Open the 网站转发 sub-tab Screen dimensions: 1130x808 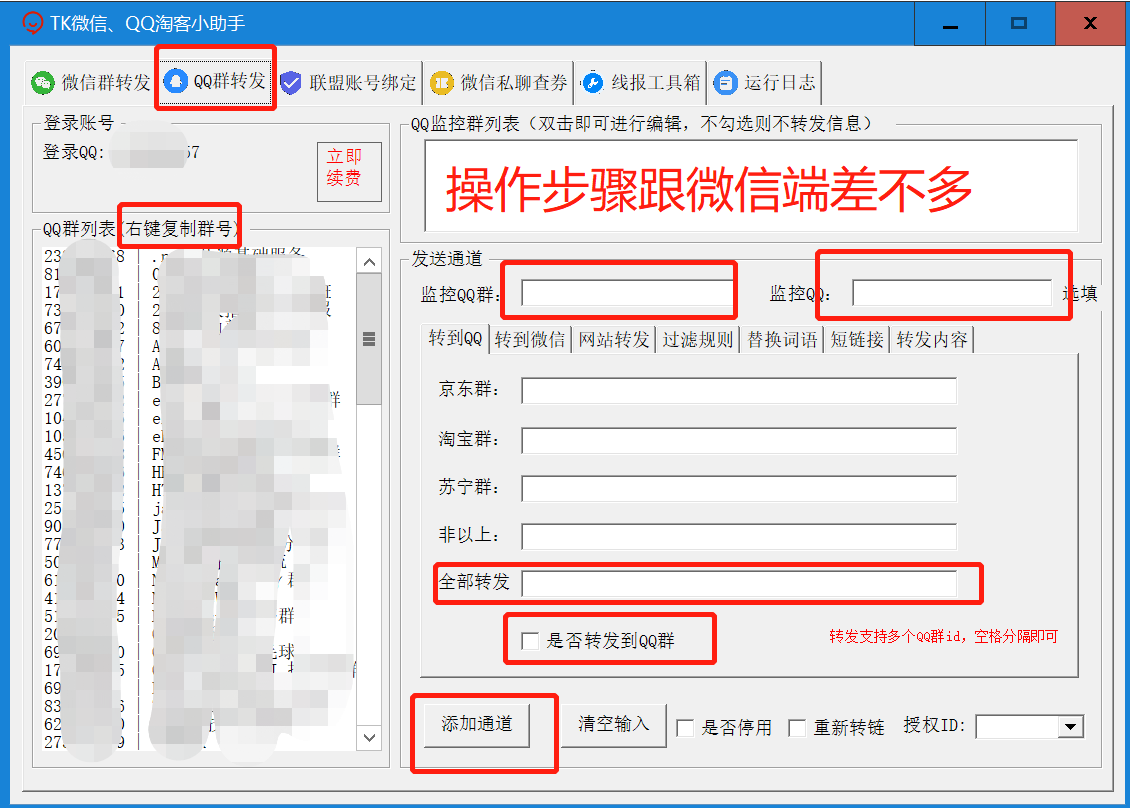pos(614,339)
